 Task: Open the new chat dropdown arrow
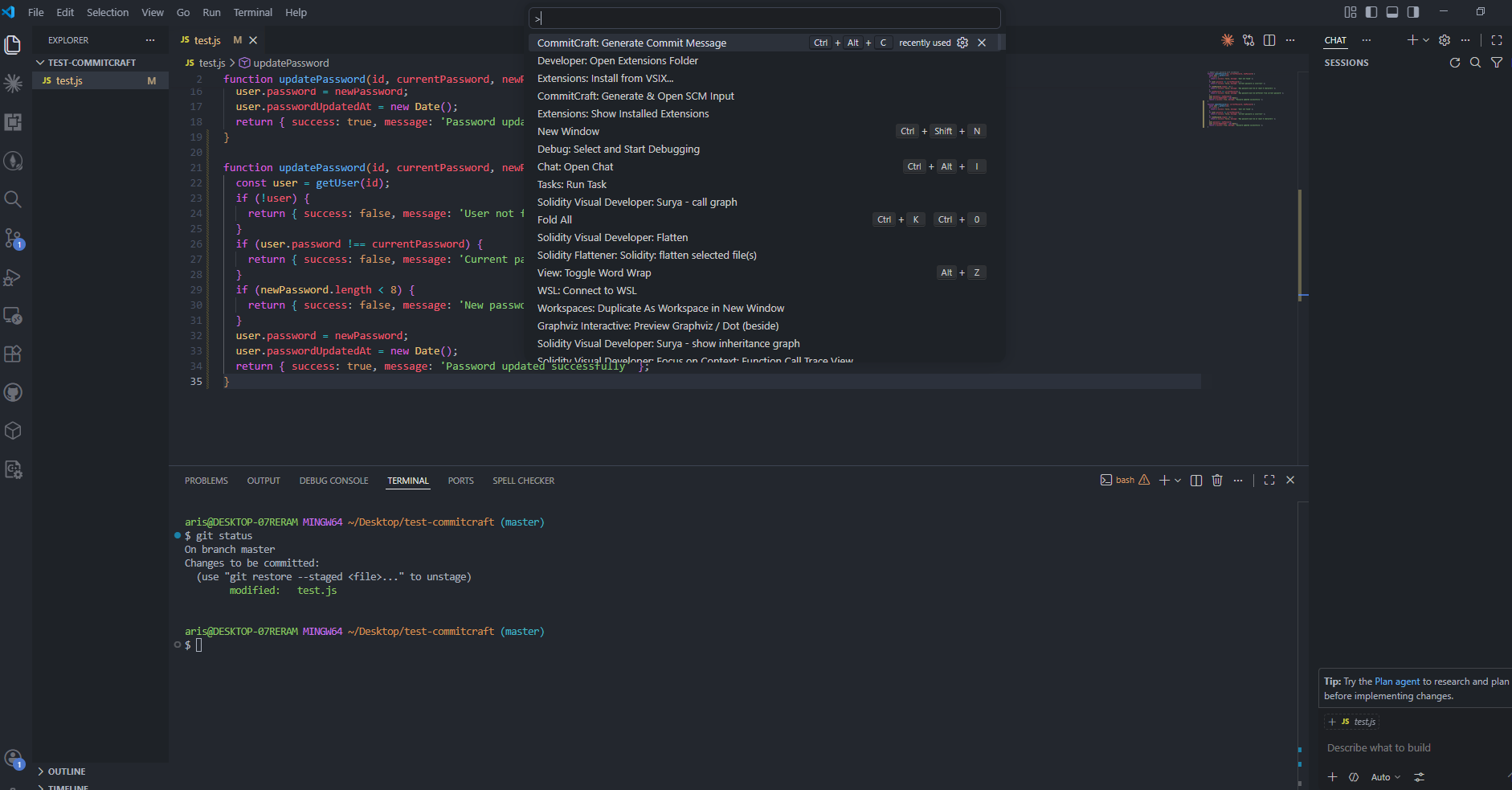click(1426, 40)
